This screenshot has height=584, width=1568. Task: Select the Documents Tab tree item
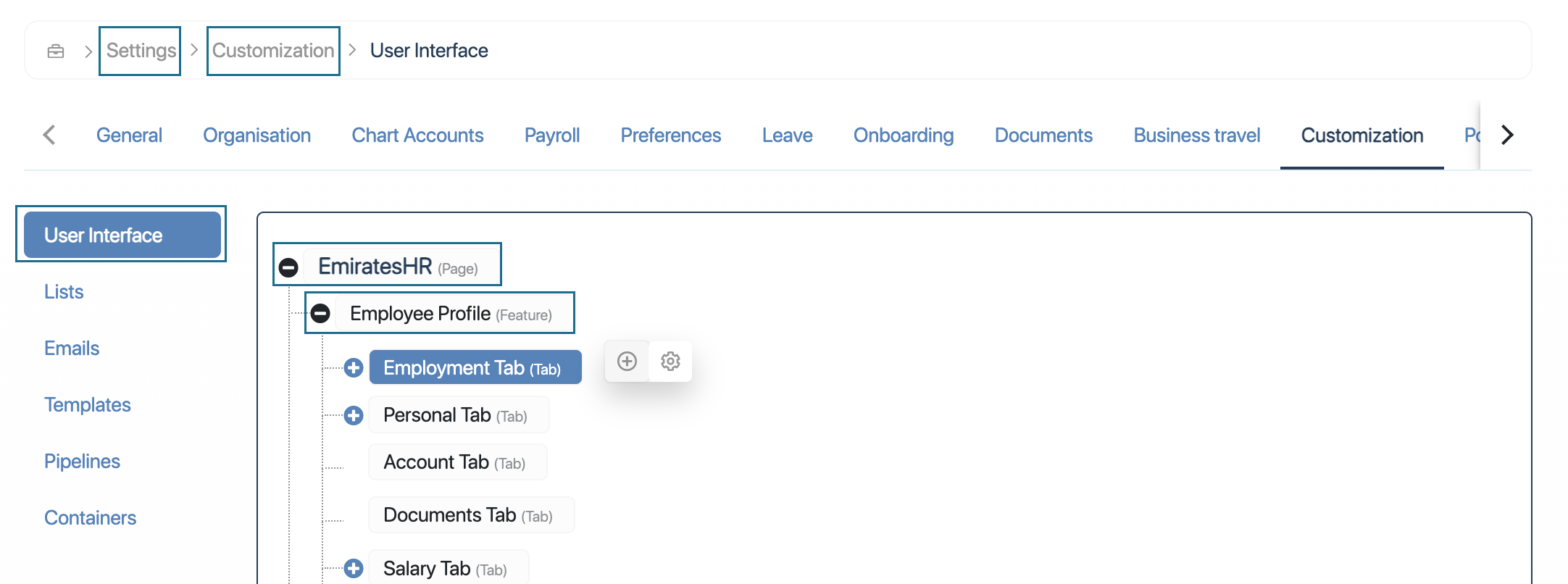coord(470,515)
